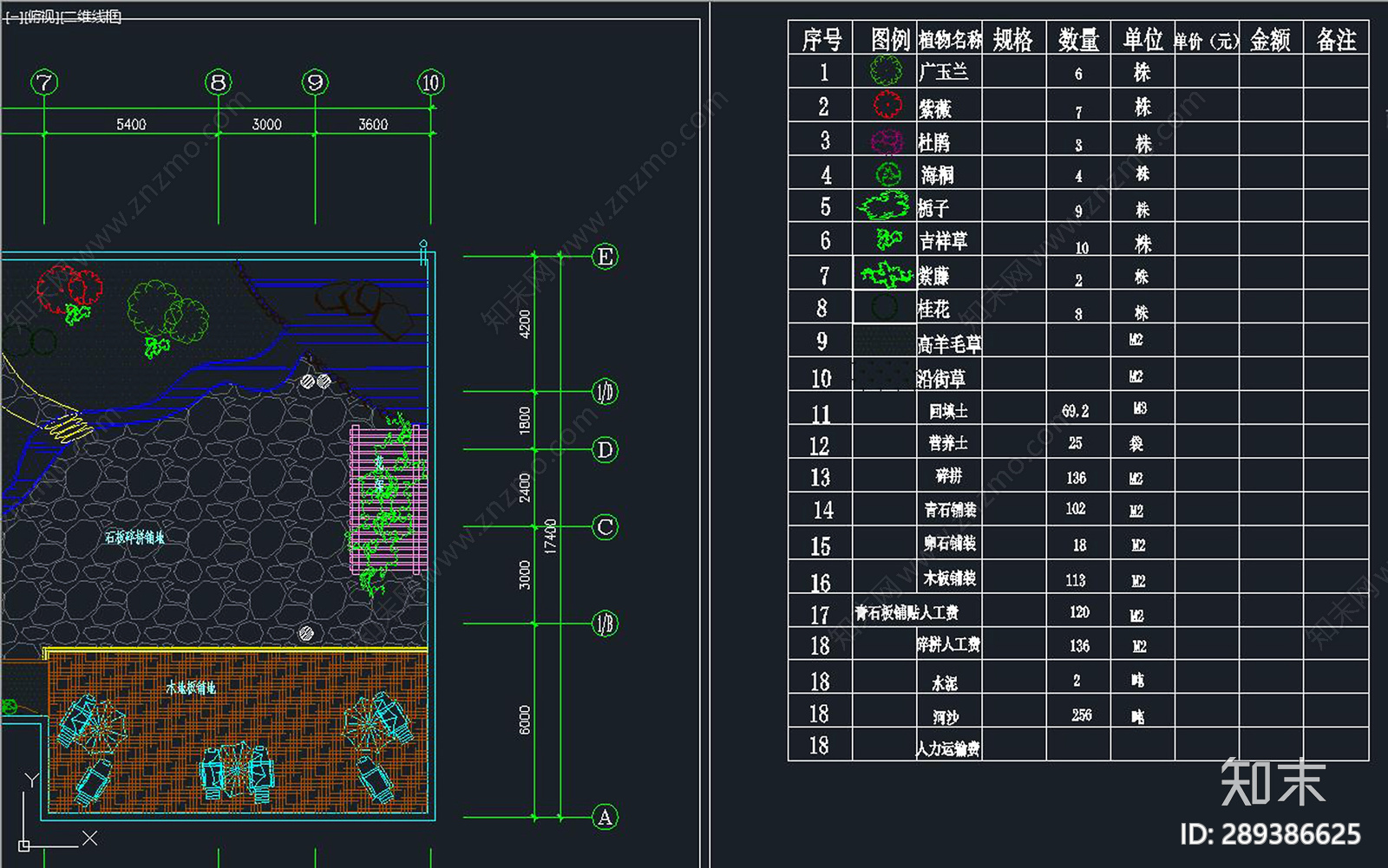Select axis bubble D

pos(605,450)
